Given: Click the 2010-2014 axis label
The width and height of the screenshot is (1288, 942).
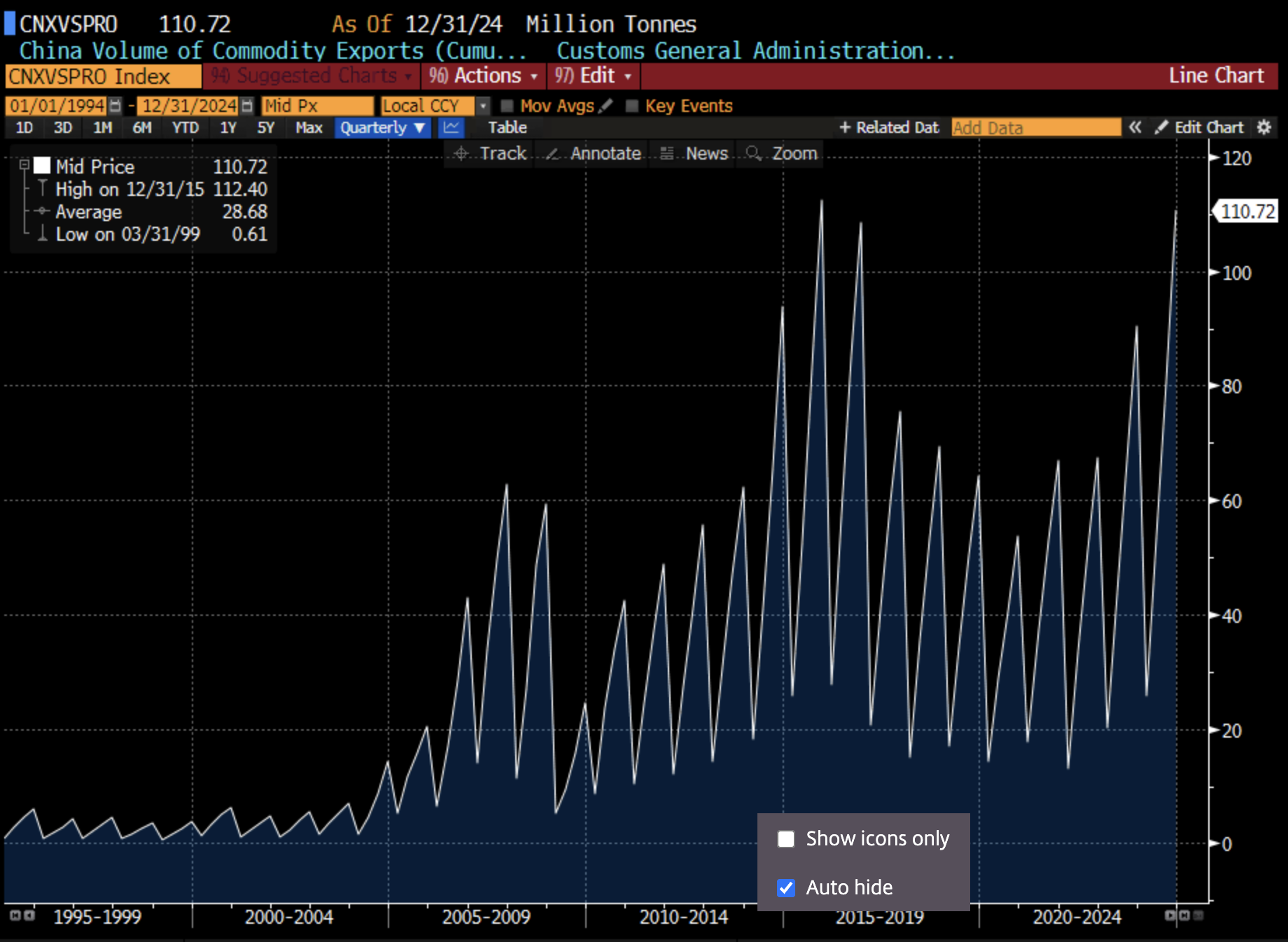Looking at the screenshot, I should [684, 917].
